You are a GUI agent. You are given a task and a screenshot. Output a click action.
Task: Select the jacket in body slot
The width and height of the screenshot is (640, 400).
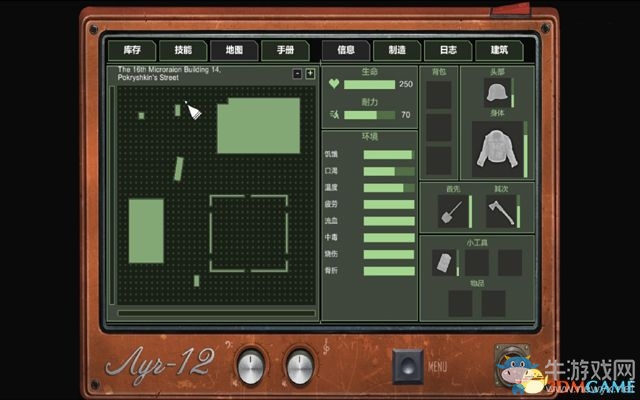click(497, 149)
